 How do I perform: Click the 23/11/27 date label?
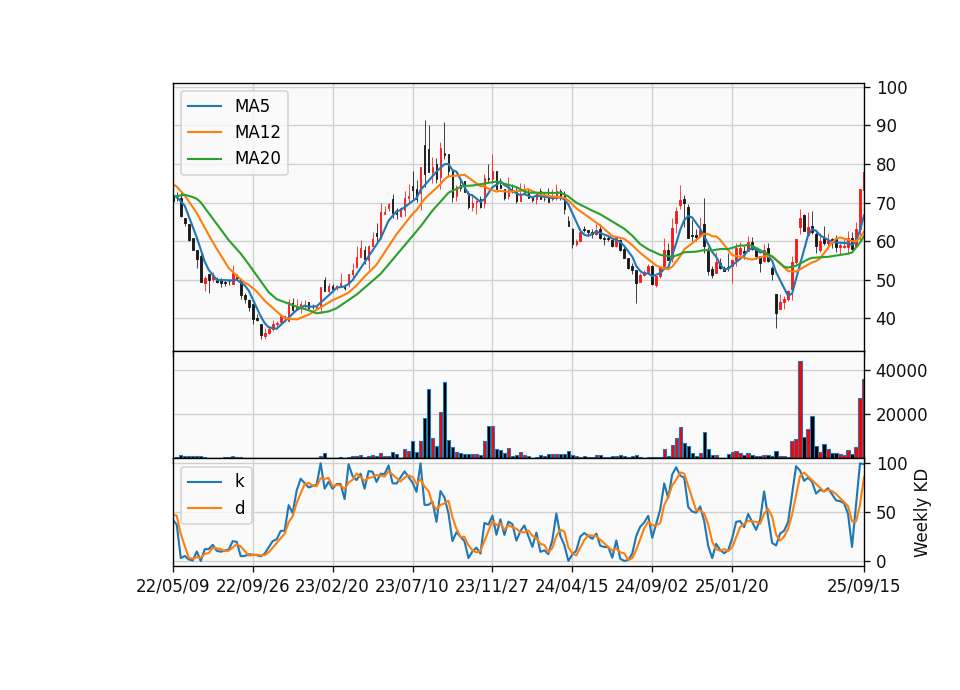point(492,586)
